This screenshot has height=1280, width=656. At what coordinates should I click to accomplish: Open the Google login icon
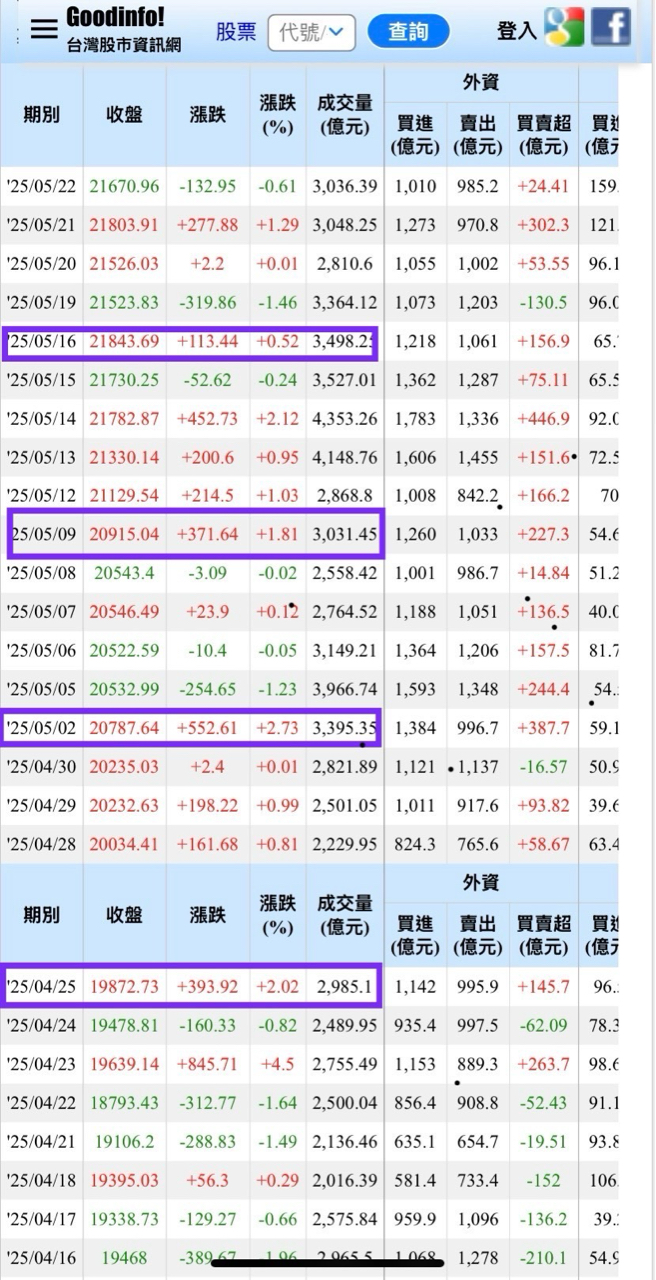[x=563, y=27]
